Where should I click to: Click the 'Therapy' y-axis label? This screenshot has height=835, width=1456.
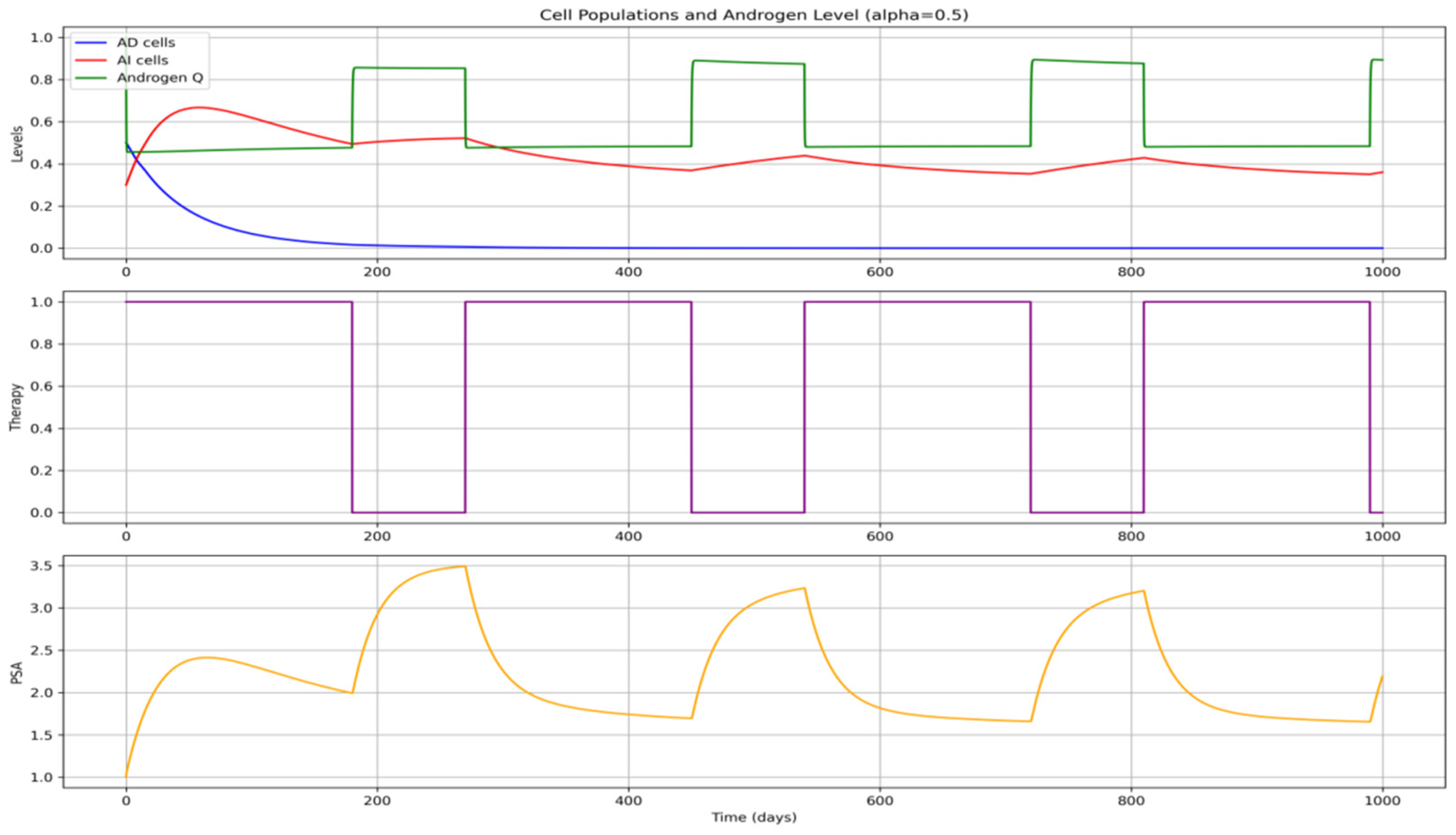pyautogui.click(x=16, y=407)
